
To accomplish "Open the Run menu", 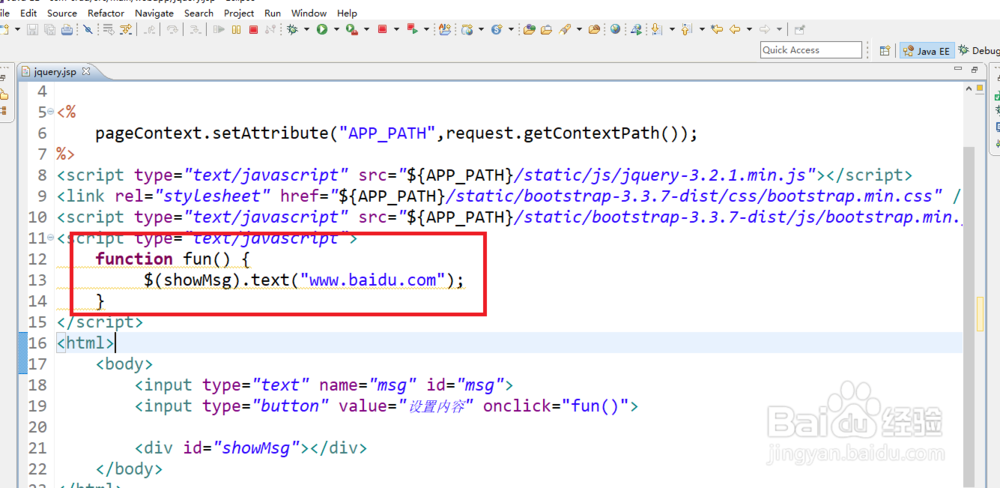I will coord(272,13).
